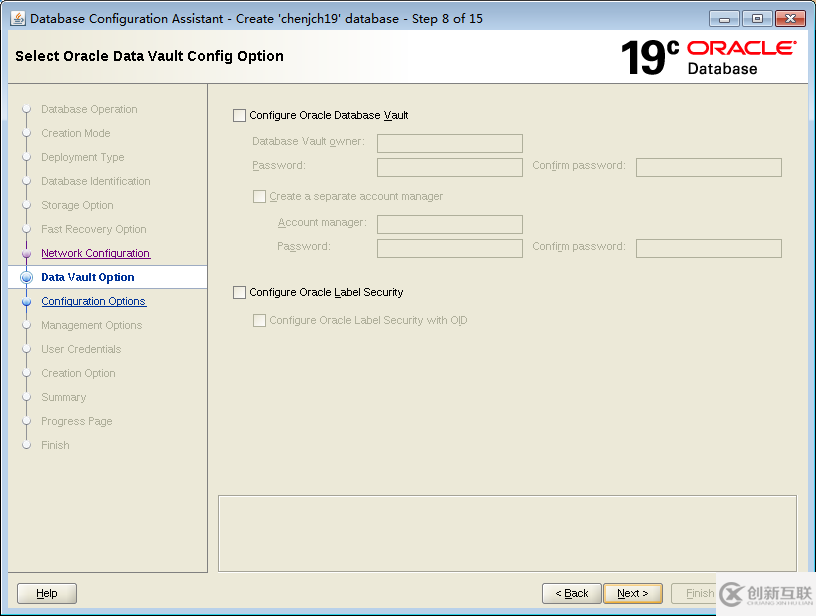816x616 pixels.
Task: Click the Help button
Action: point(47,593)
